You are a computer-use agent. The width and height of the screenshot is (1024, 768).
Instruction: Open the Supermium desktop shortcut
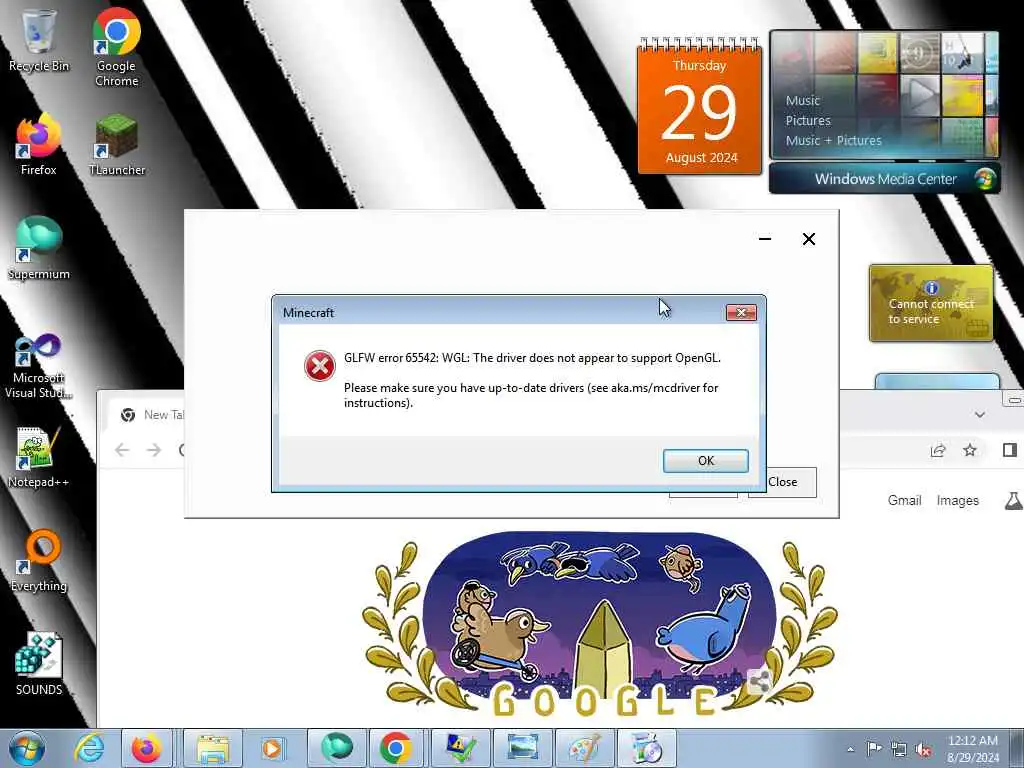point(39,248)
